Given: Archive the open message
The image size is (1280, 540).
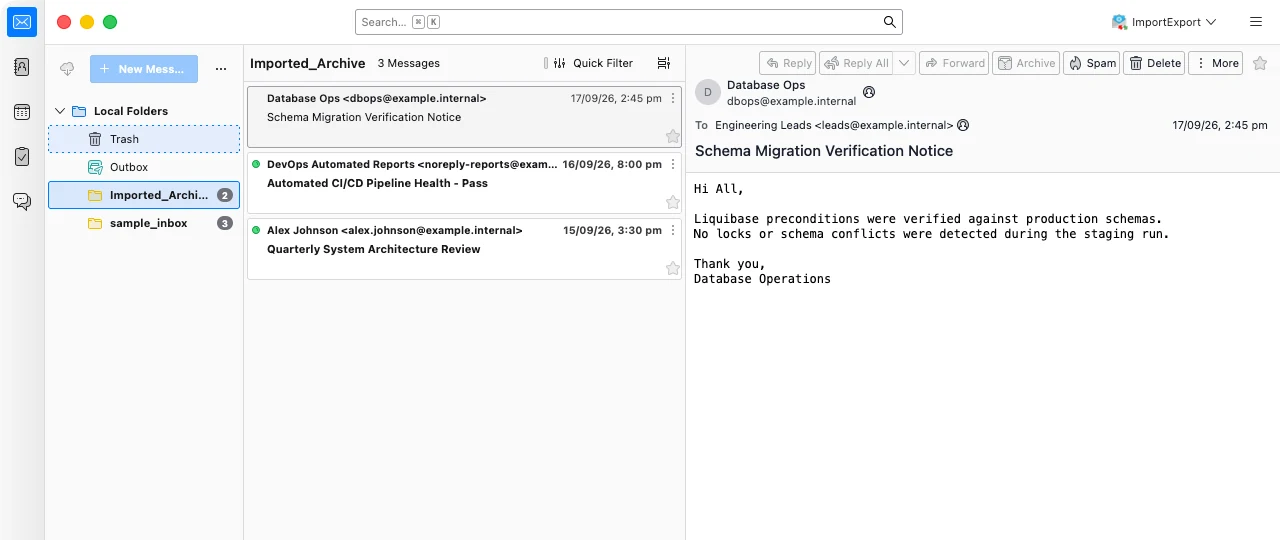Looking at the screenshot, I should (x=1027, y=63).
